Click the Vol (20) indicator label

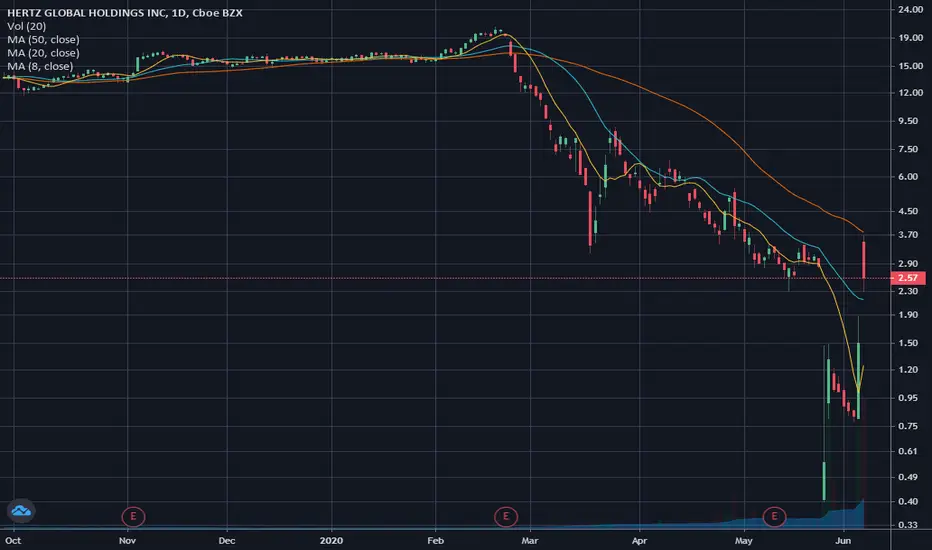tap(26, 26)
